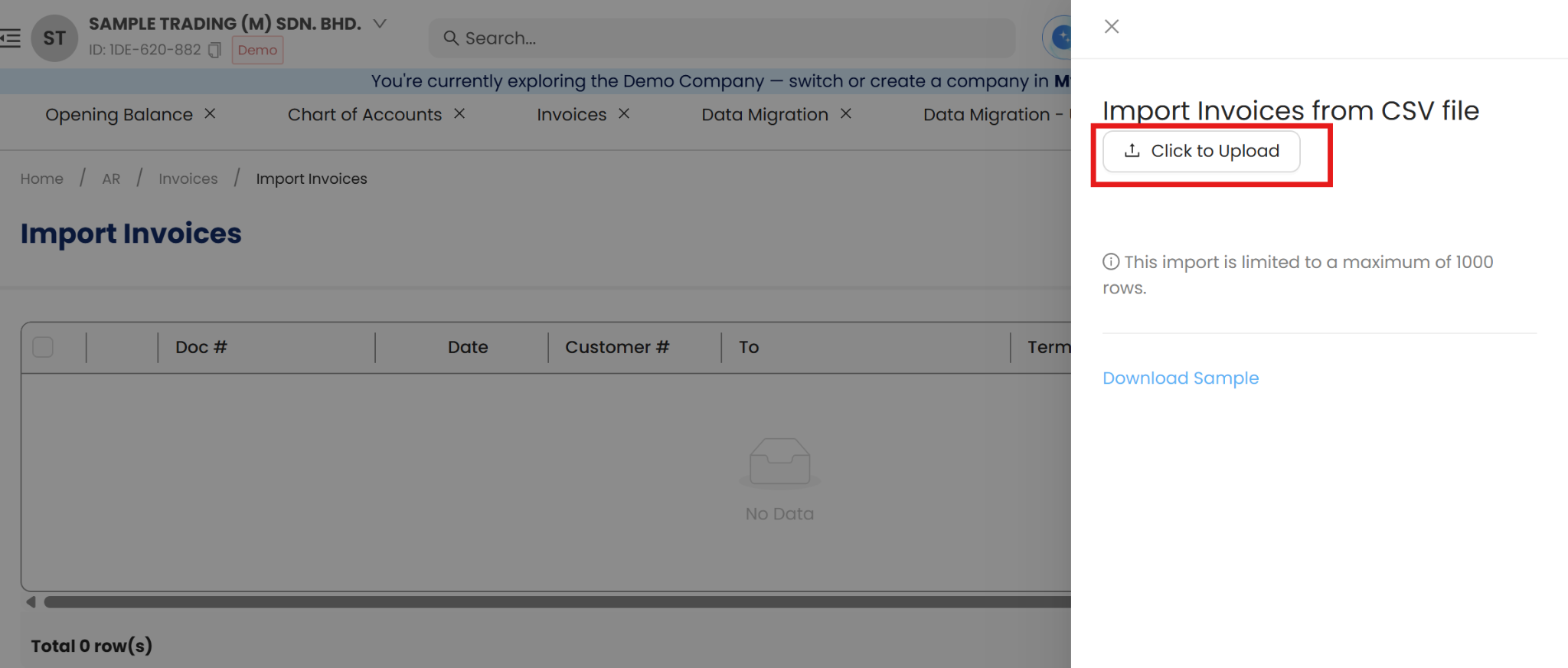Click the Click to Upload button

coord(1200,151)
